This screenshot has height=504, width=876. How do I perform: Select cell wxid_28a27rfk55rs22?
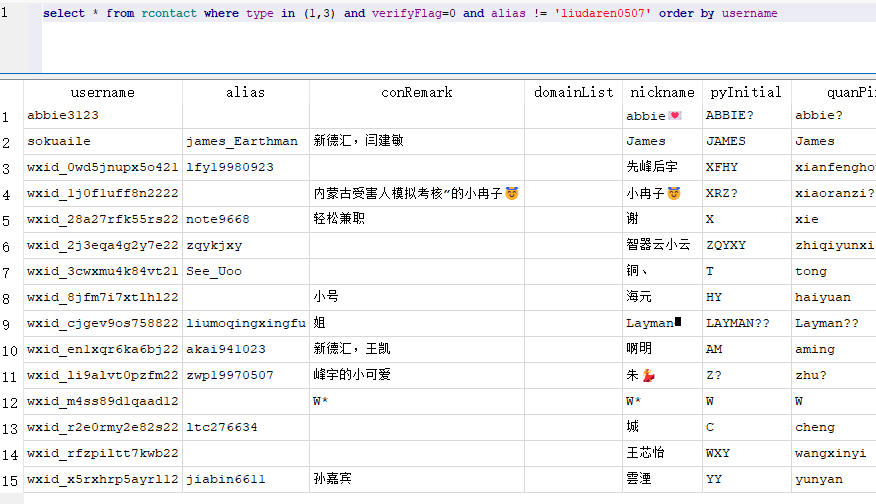103,219
